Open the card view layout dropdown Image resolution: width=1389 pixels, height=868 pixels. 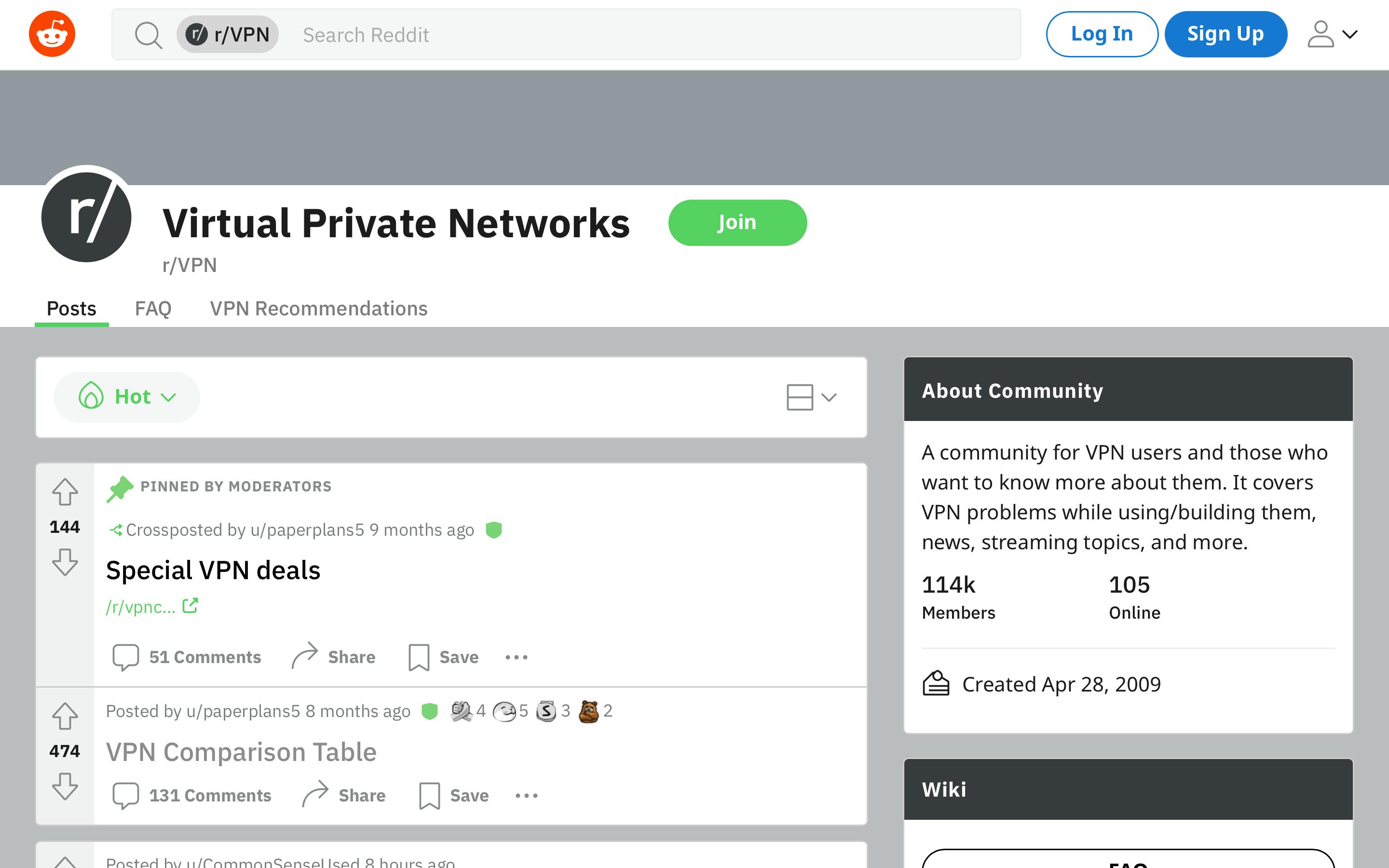(x=812, y=397)
